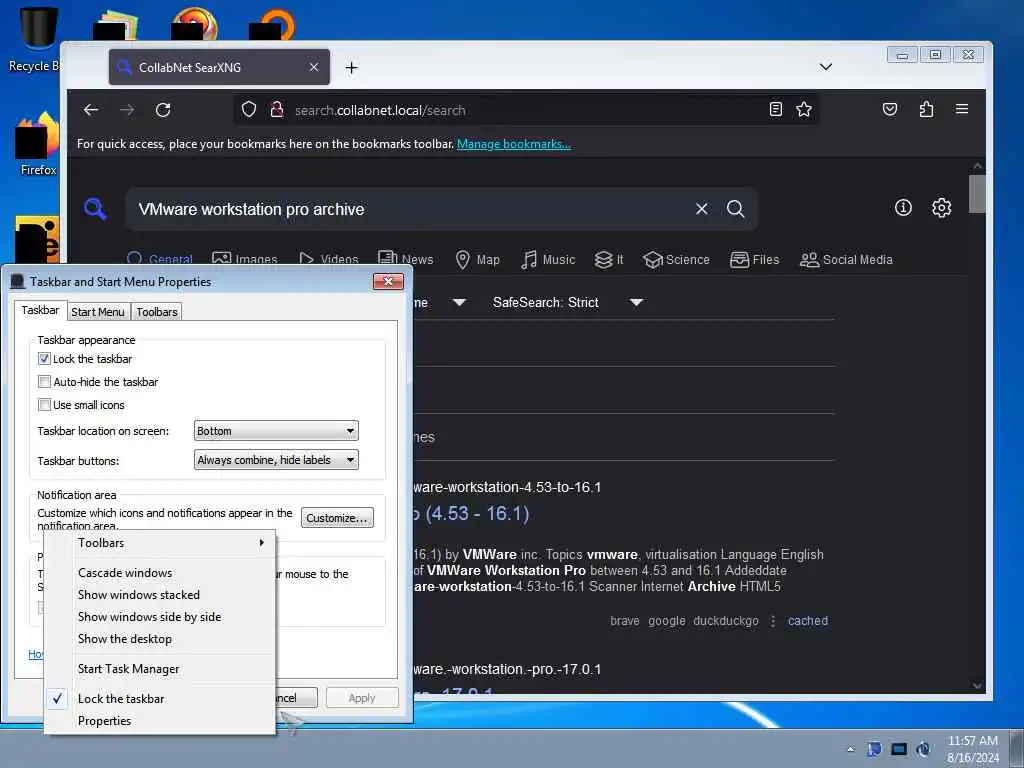Choose Properties in context menu
The image size is (1024, 768).
[x=160, y=721]
